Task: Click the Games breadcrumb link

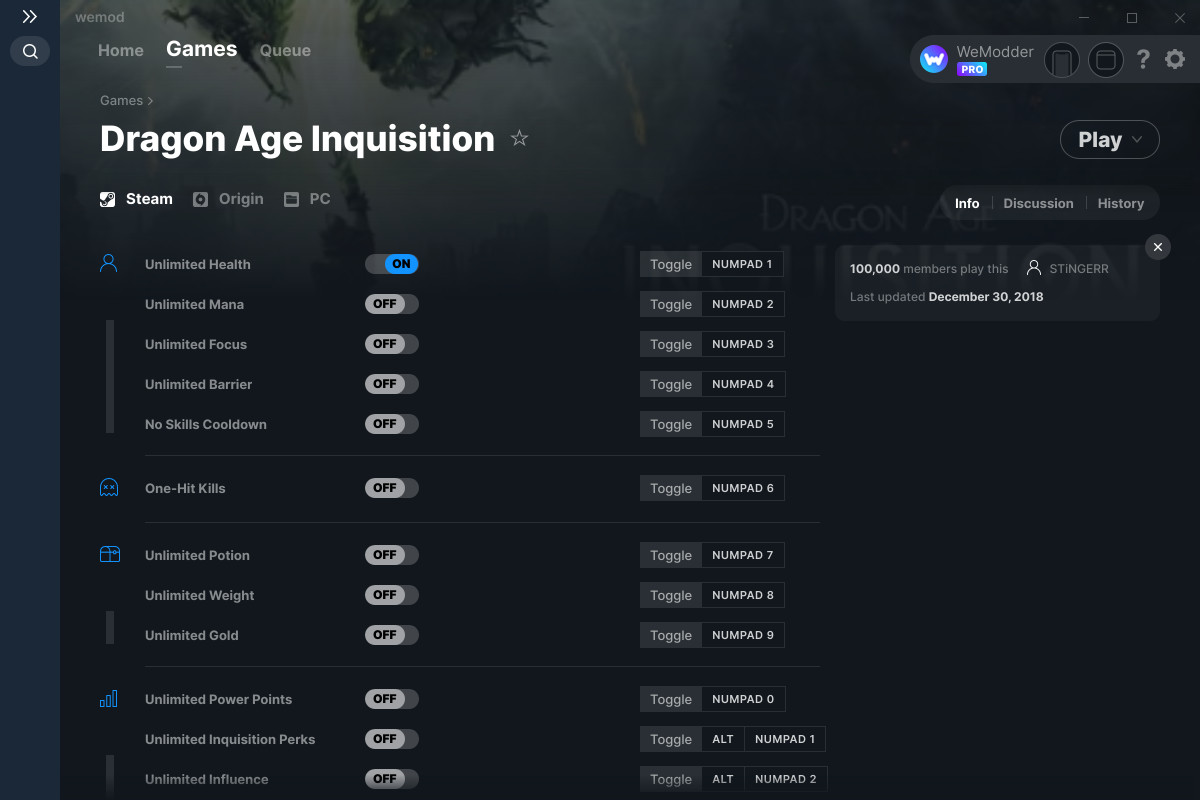Action: [x=121, y=100]
